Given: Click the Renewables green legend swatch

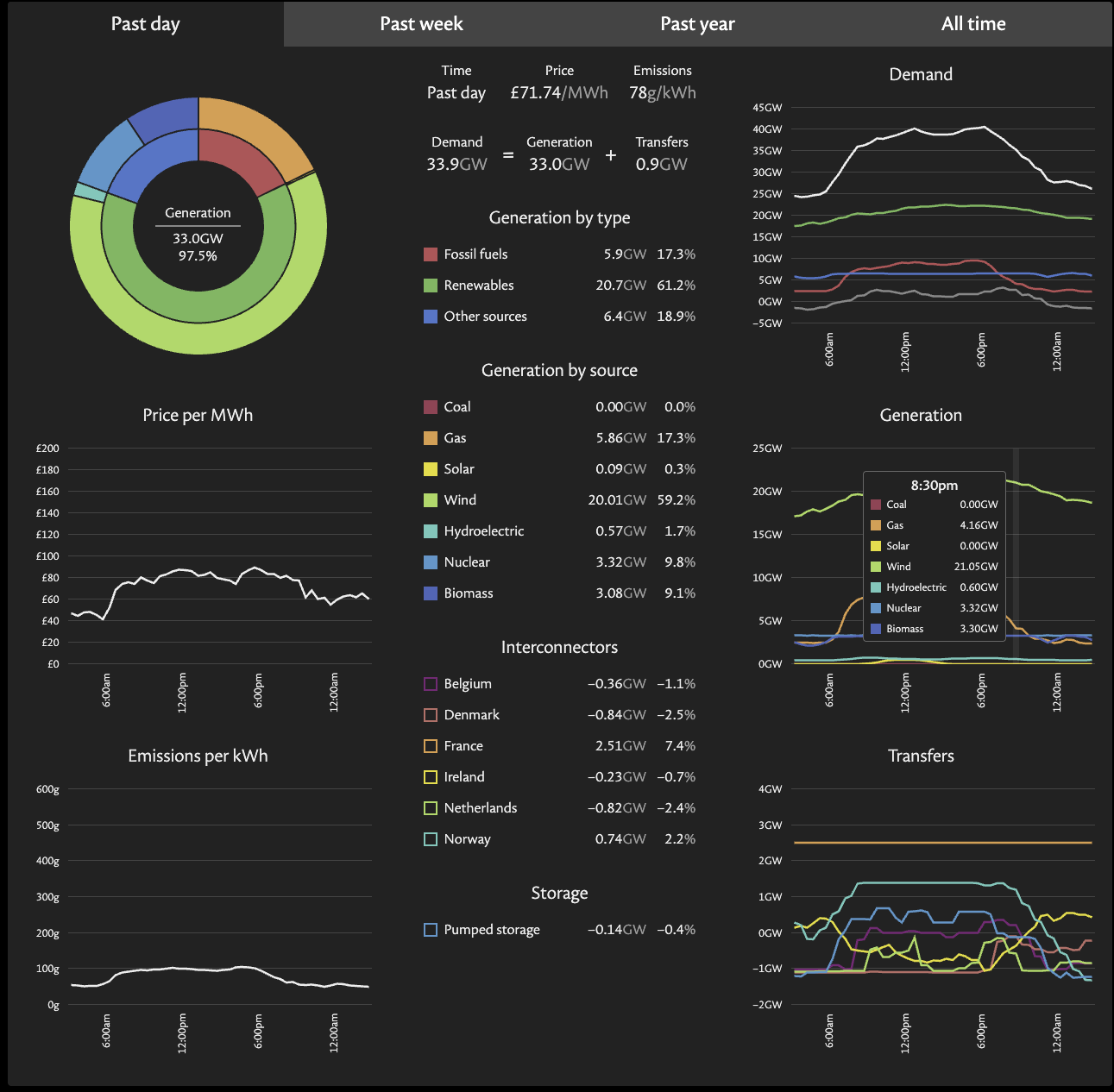Looking at the screenshot, I should pyautogui.click(x=431, y=286).
